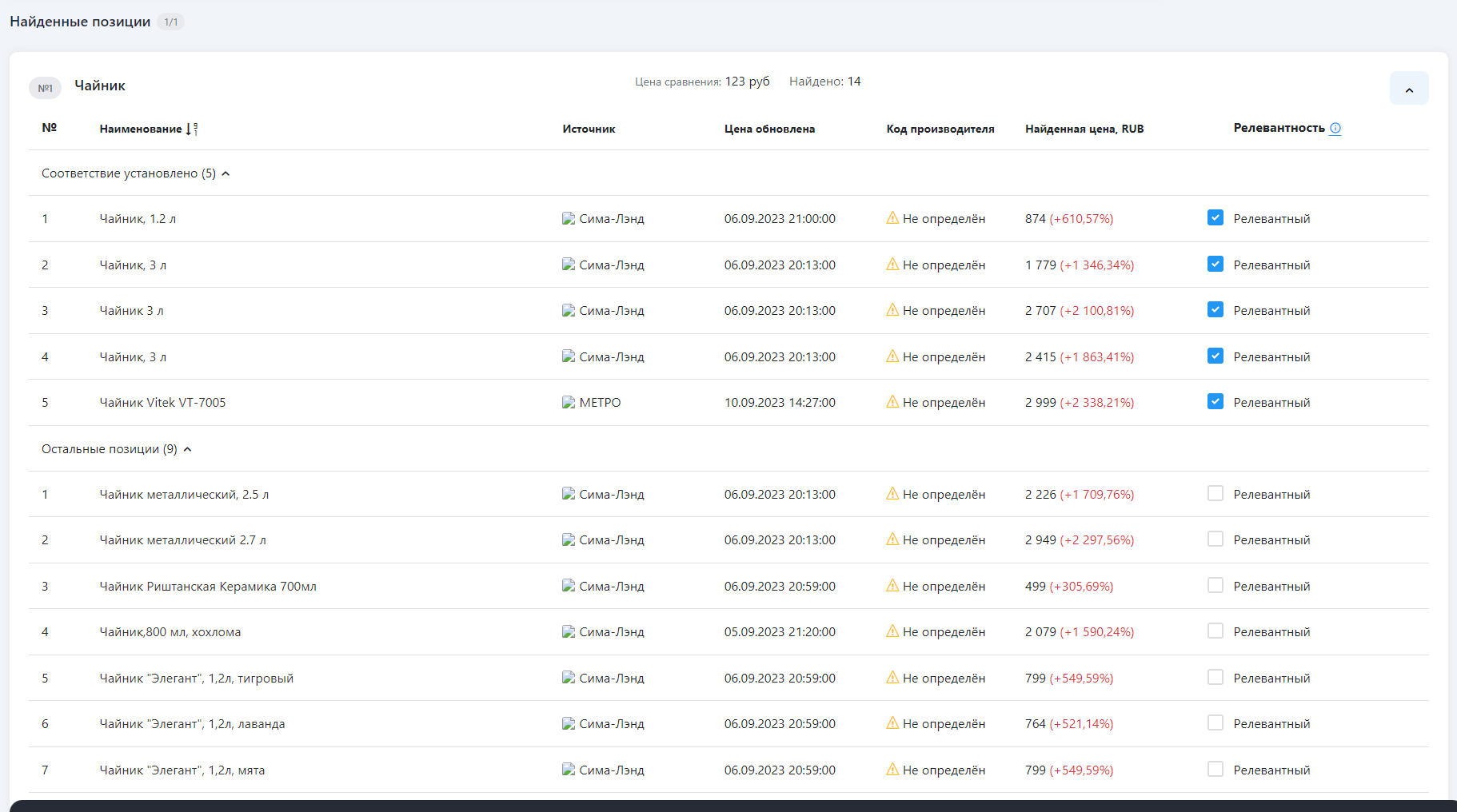Click warning icon for Чайник, 1.2 л row
Viewport: 1457px width, 812px height.
point(892,217)
